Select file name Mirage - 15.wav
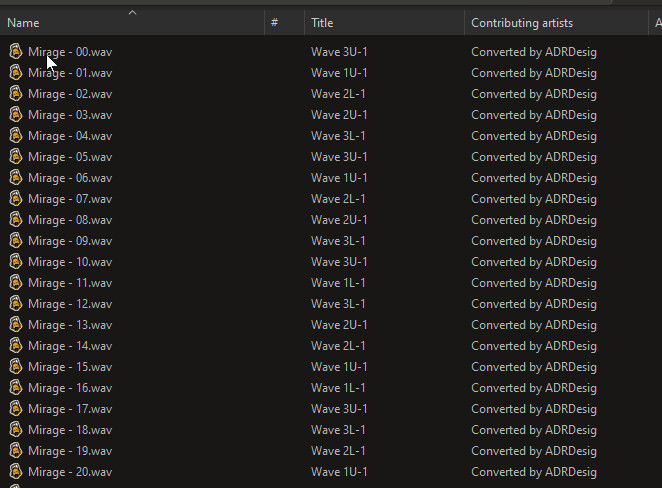 point(70,367)
